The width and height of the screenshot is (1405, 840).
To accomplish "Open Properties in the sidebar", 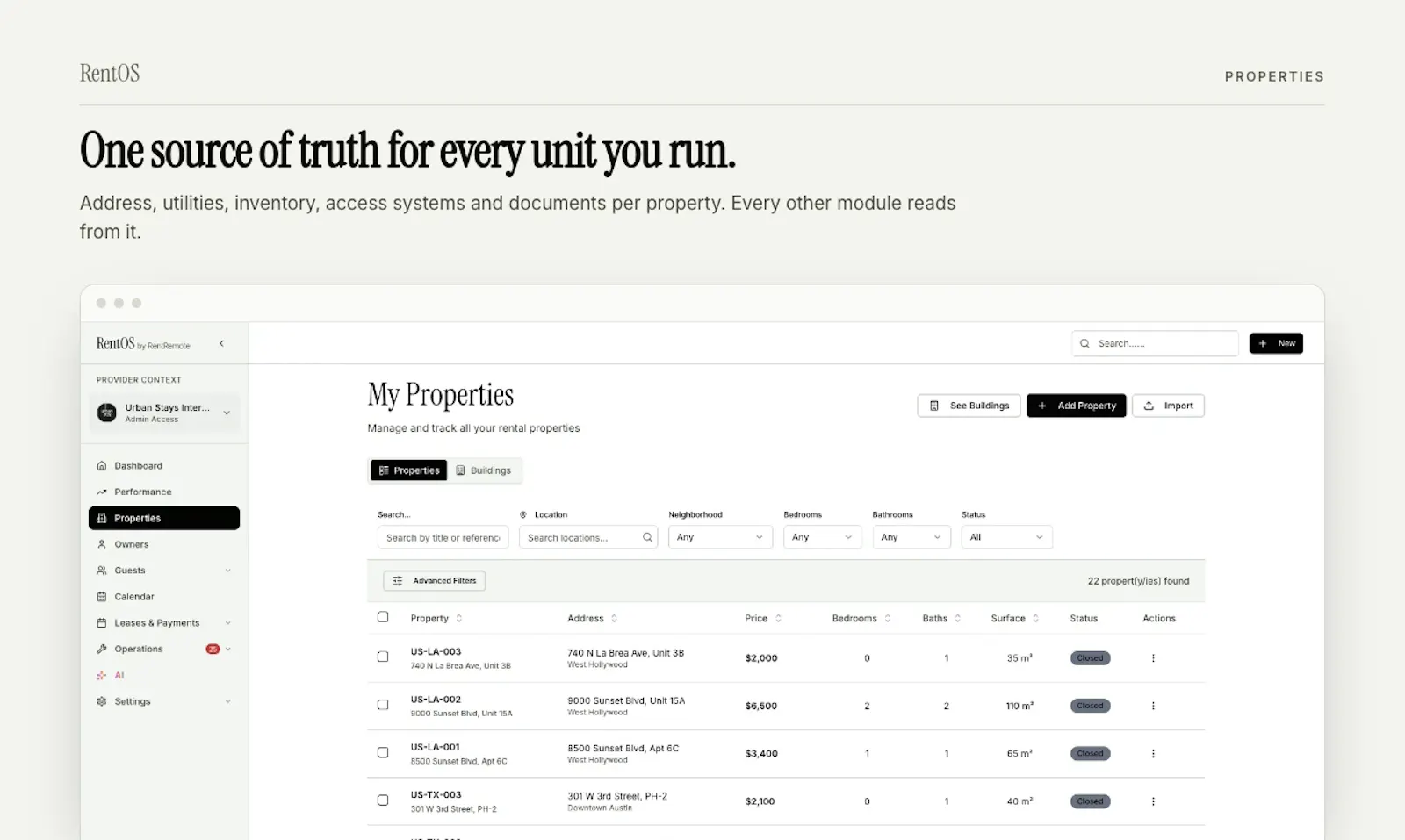I will pos(164,518).
